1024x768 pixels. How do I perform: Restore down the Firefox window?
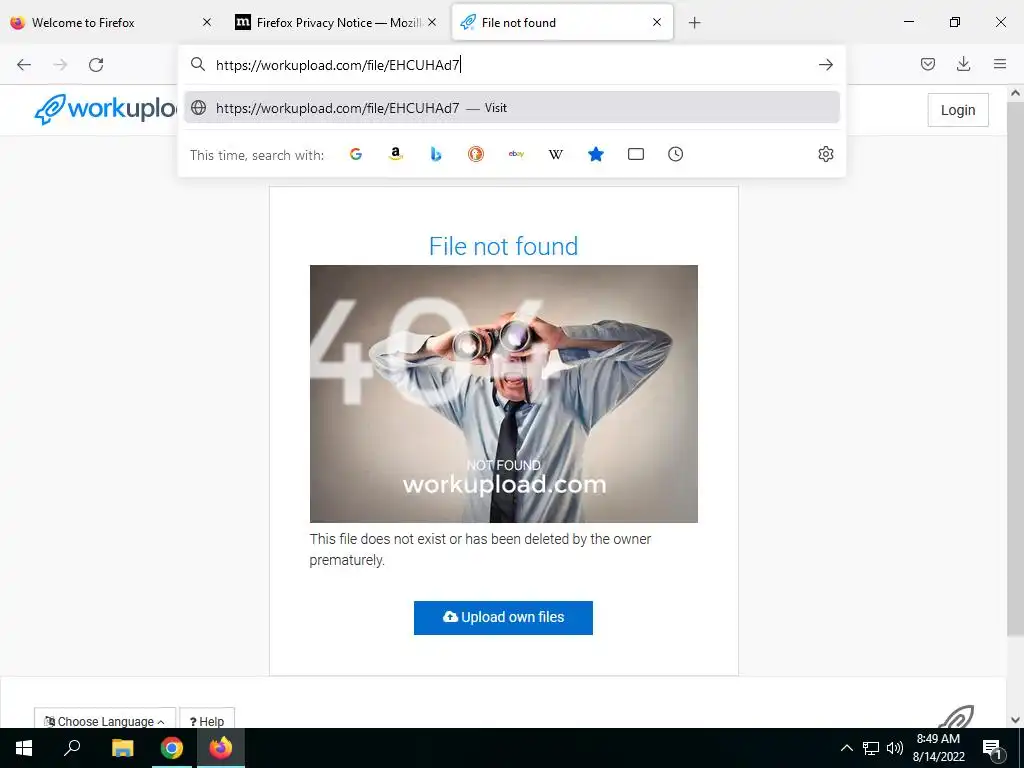(954, 22)
